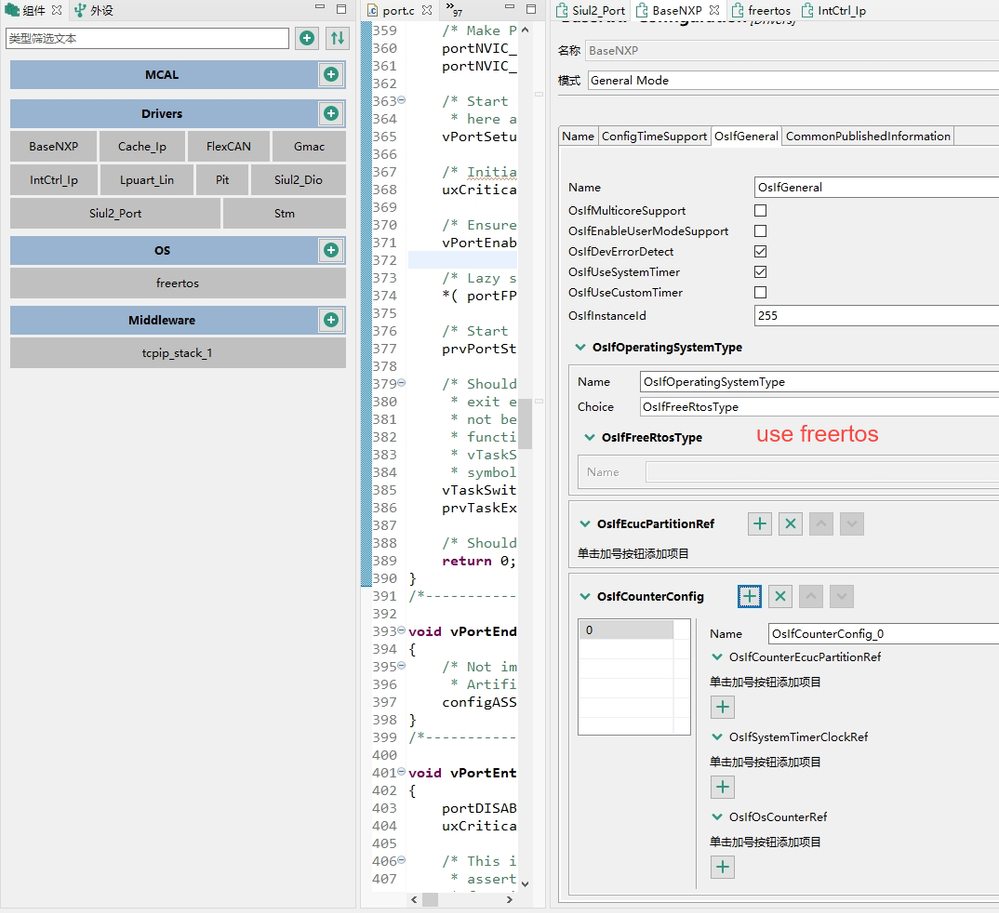Add an OsIfOsCounterRef item
Image resolution: width=999 pixels, height=913 pixels.
click(722, 866)
